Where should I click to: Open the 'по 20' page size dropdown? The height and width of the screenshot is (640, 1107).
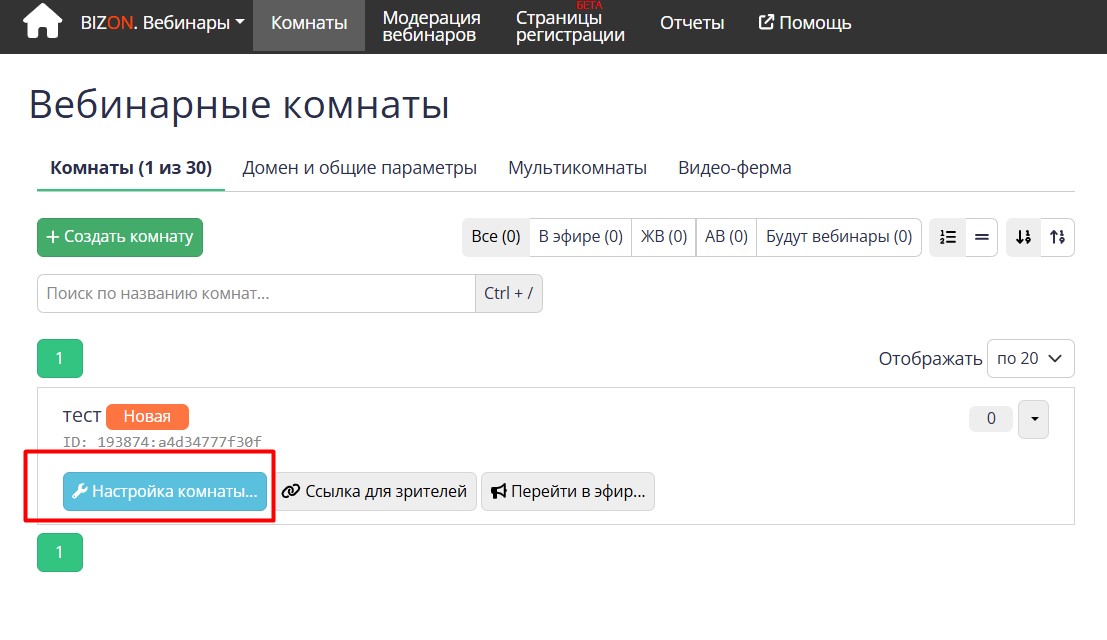[x=1030, y=358]
